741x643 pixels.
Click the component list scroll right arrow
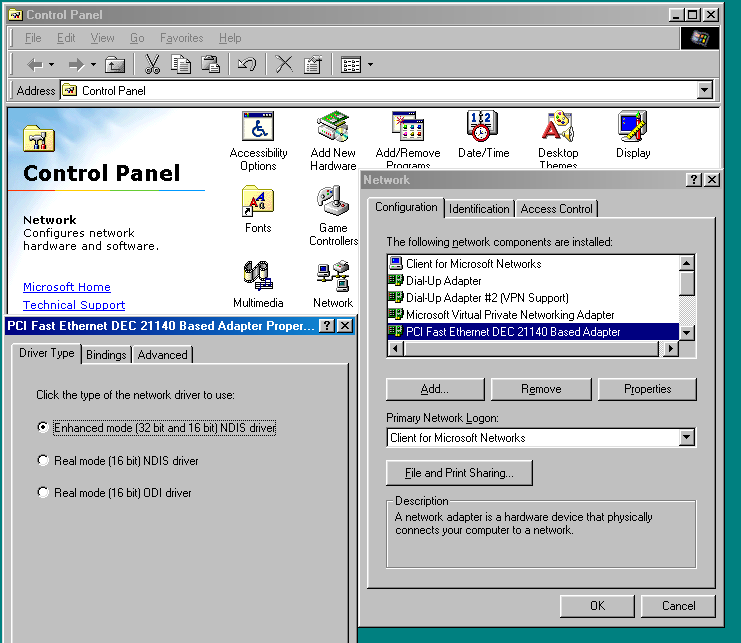pos(671,349)
